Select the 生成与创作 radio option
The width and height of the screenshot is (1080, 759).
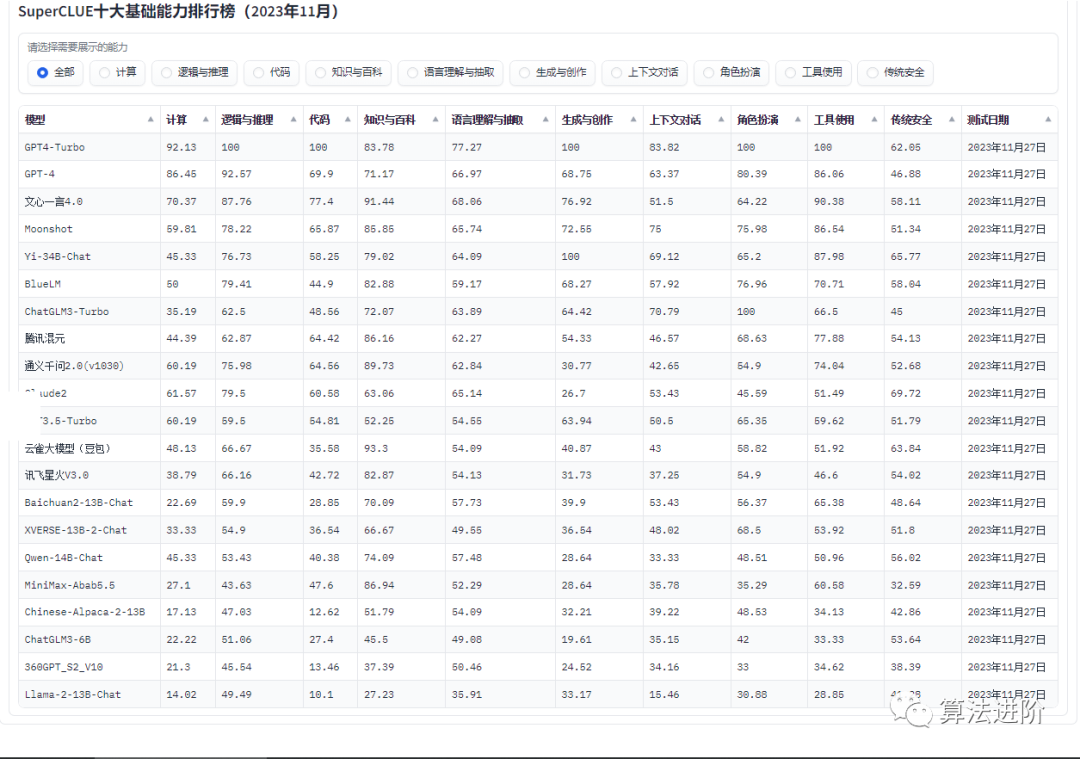pyautogui.click(x=552, y=72)
